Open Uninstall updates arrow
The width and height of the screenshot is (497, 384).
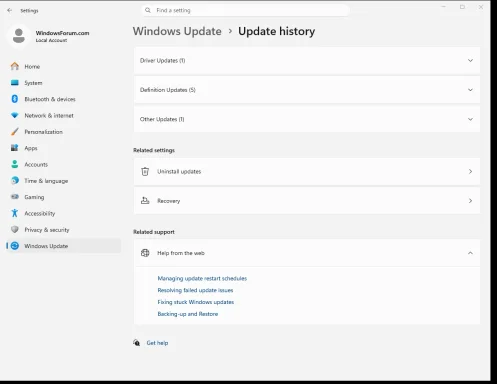click(470, 171)
